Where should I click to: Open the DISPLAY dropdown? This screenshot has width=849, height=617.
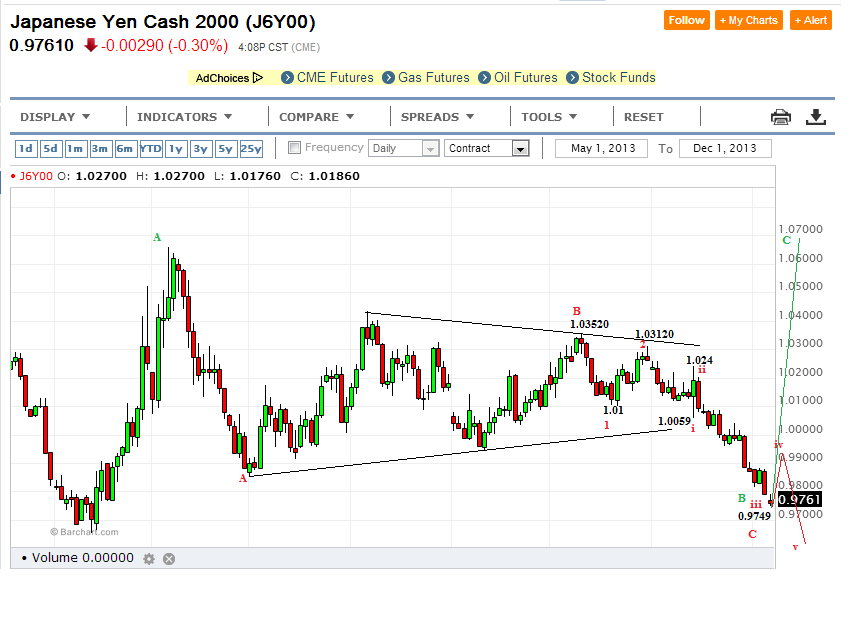pyautogui.click(x=55, y=116)
